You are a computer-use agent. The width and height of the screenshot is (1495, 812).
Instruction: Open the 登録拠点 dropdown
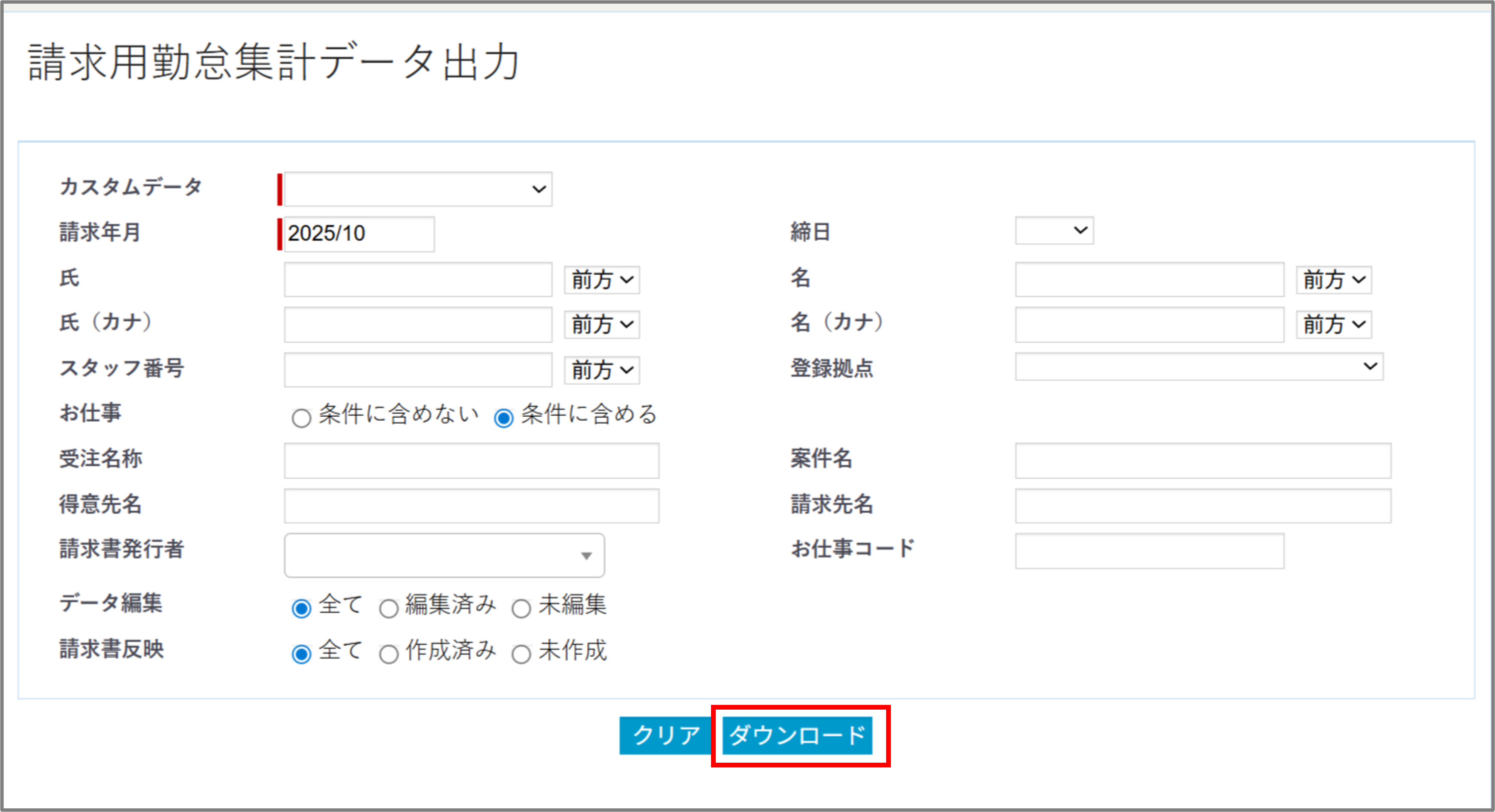point(1199,367)
